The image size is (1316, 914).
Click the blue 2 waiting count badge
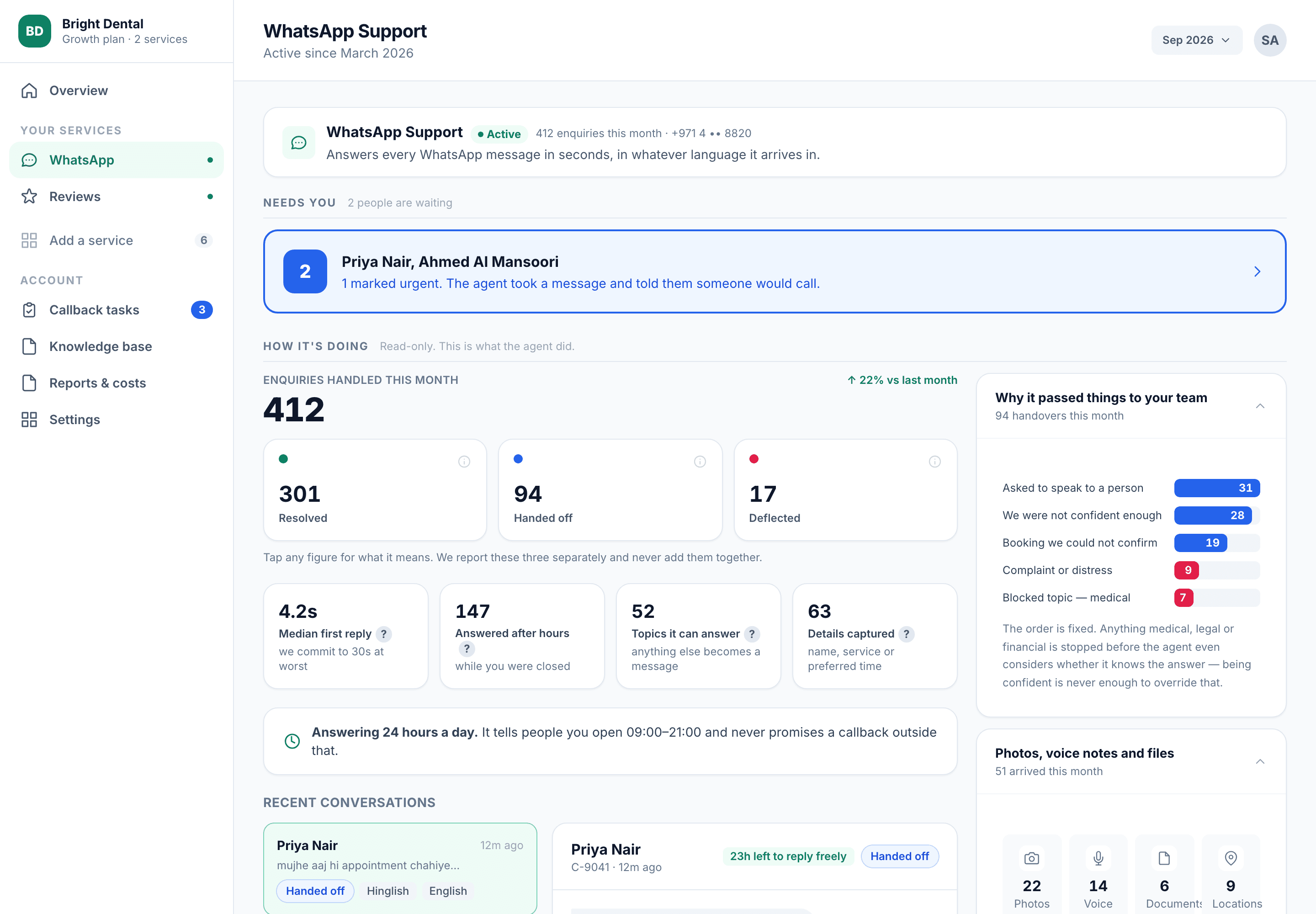coord(305,271)
